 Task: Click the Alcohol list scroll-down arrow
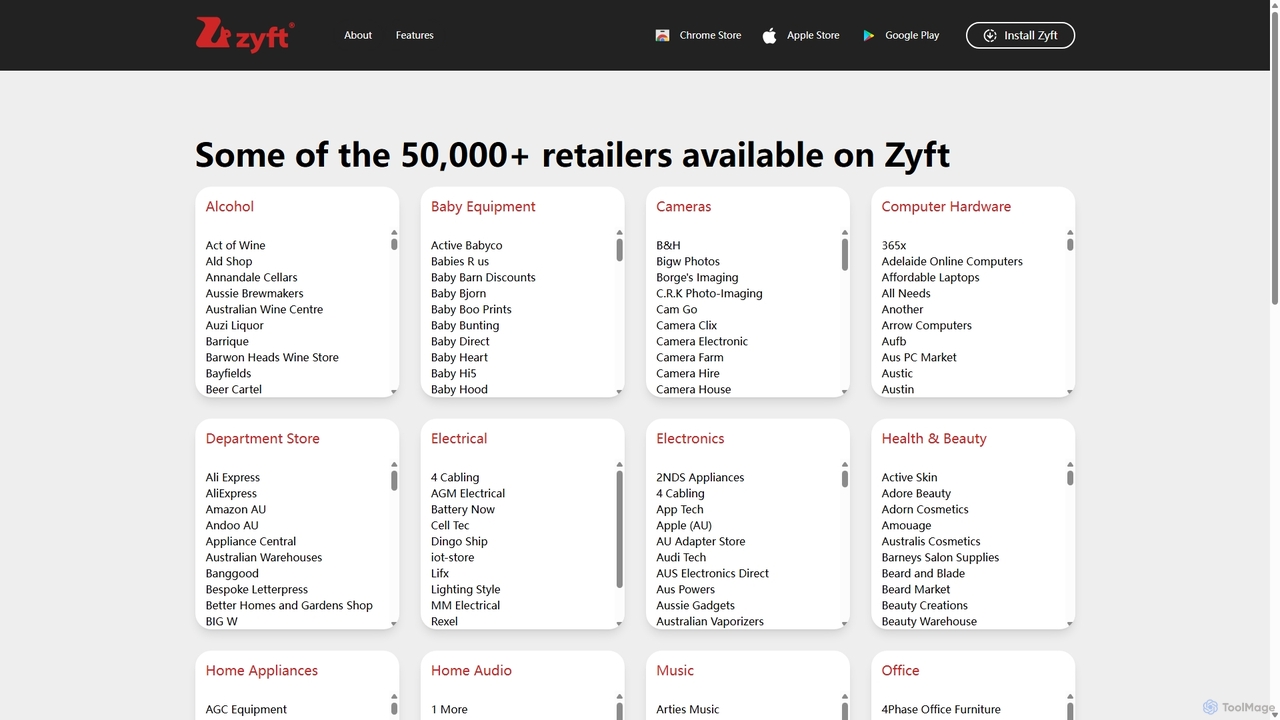tap(394, 392)
